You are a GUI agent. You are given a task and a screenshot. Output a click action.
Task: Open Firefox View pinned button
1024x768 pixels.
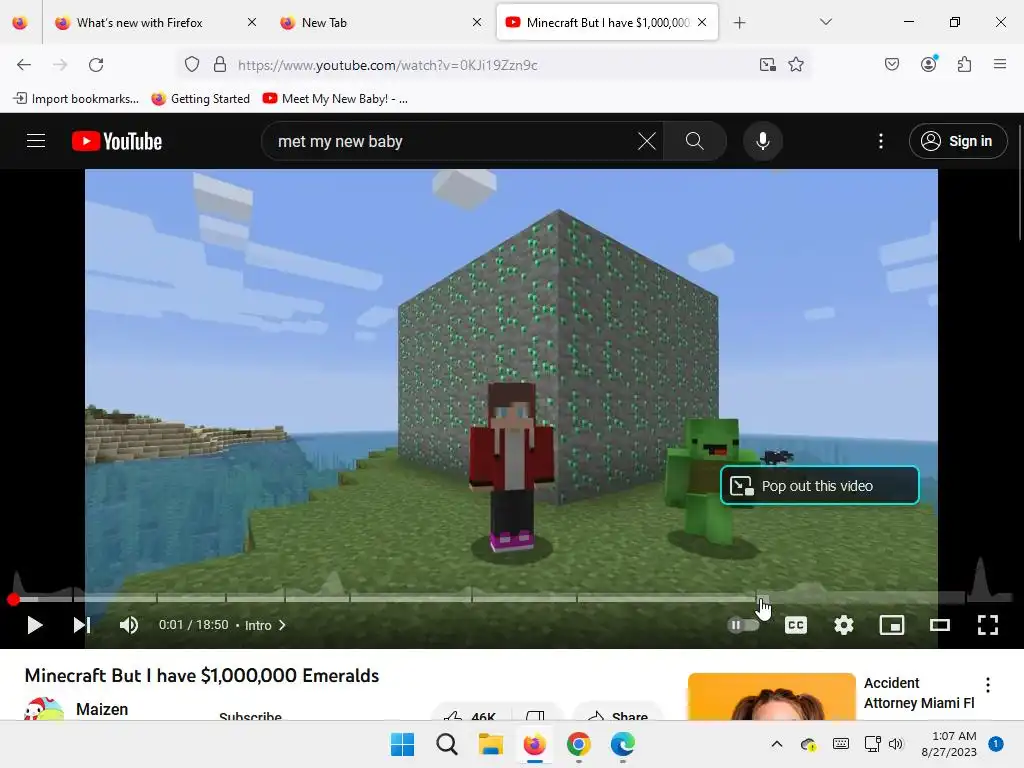(x=20, y=23)
